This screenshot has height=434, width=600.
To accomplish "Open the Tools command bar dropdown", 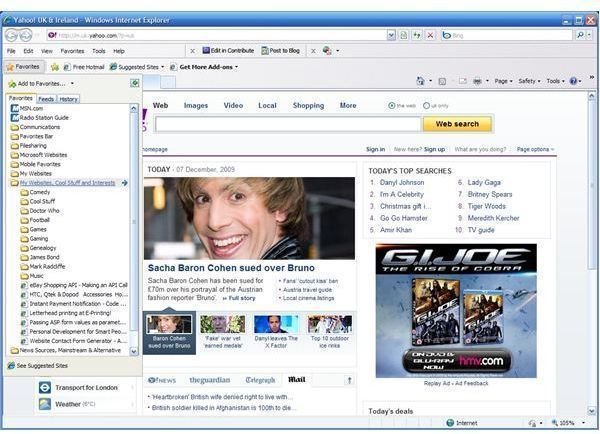I will pyautogui.click(x=555, y=81).
